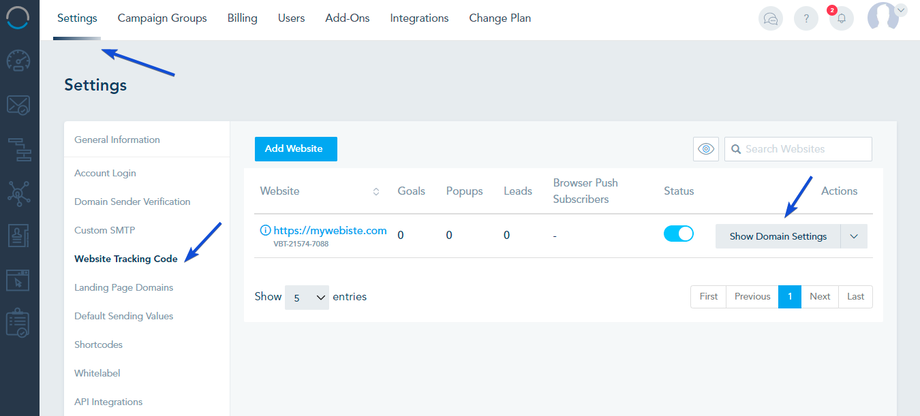920x416 pixels.
Task: Switch to the Campaign Groups tab
Action: (162, 18)
